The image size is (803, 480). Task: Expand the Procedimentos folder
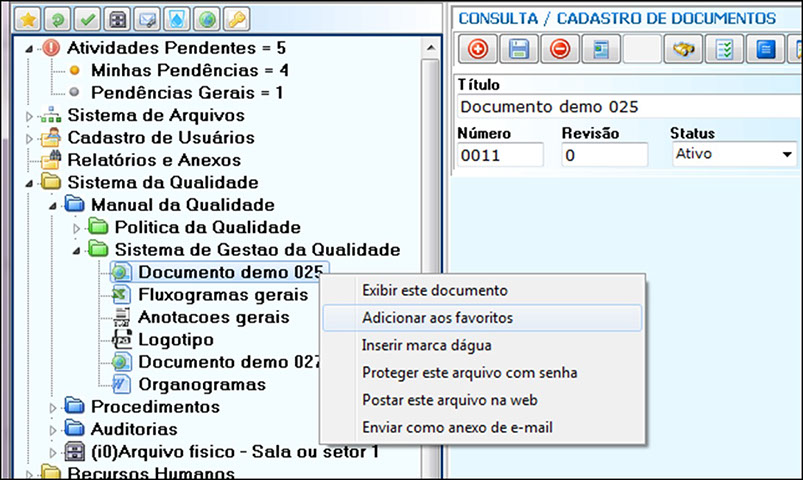pos(53,407)
